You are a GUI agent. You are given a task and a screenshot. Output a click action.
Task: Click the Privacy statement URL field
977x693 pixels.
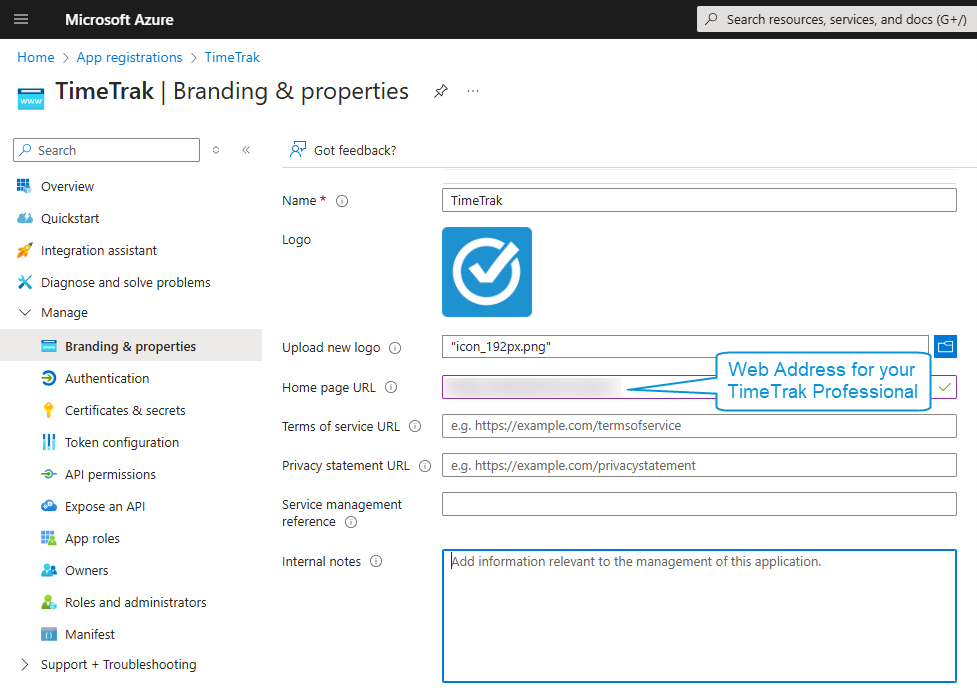(x=699, y=466)
